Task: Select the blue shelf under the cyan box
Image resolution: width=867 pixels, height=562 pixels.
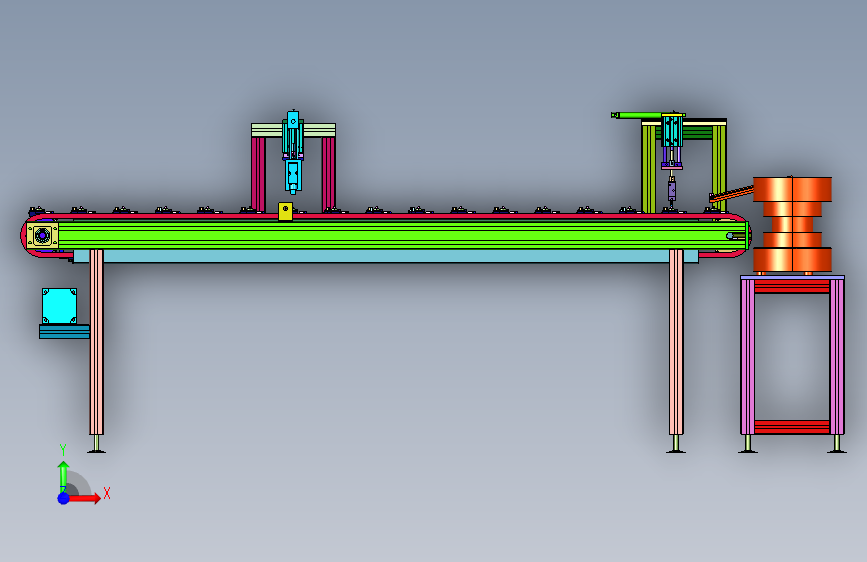Action: [64, 331]
